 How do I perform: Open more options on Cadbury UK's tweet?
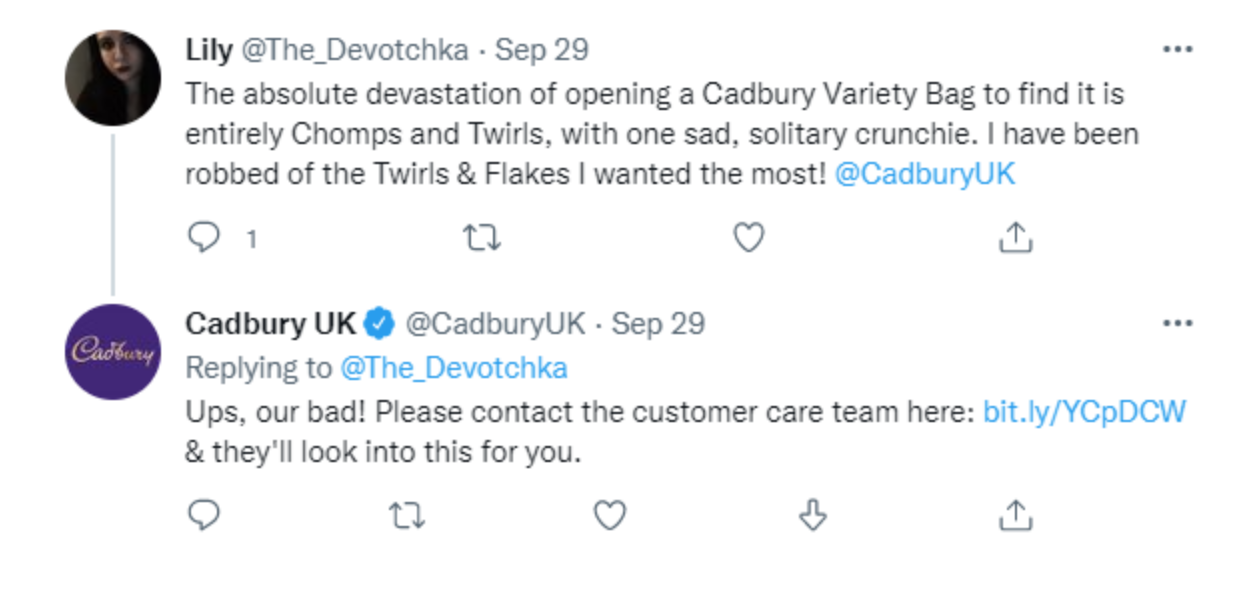[1178, 324]
